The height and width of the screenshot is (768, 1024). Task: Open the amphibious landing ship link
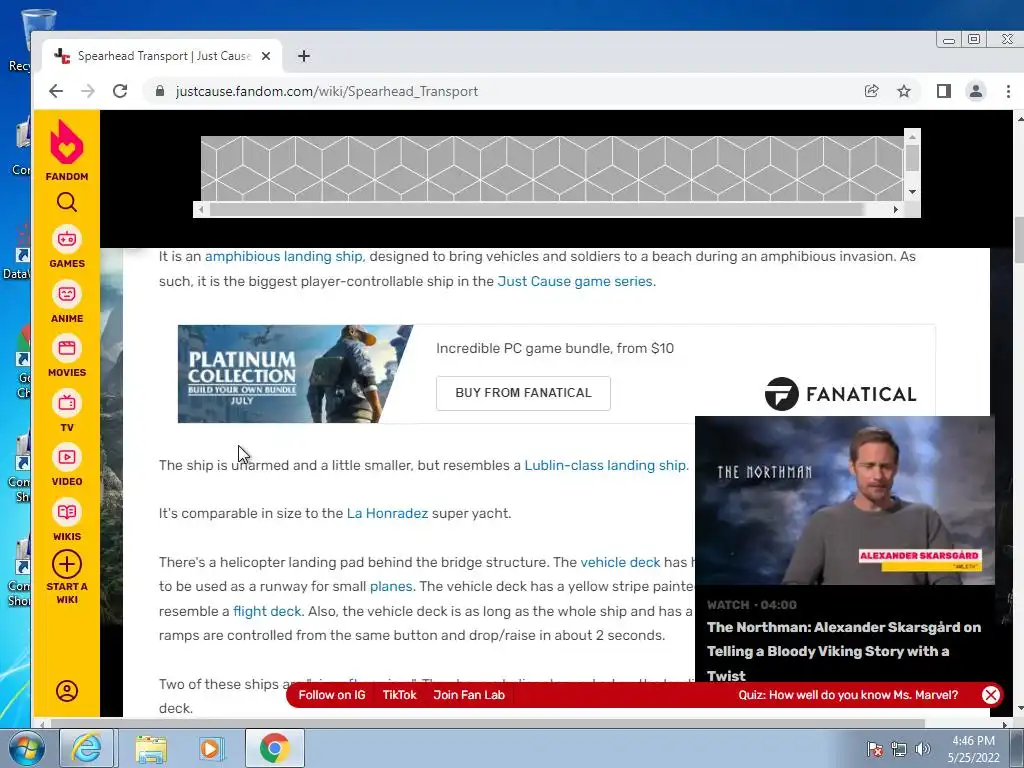tap(285, 257)
